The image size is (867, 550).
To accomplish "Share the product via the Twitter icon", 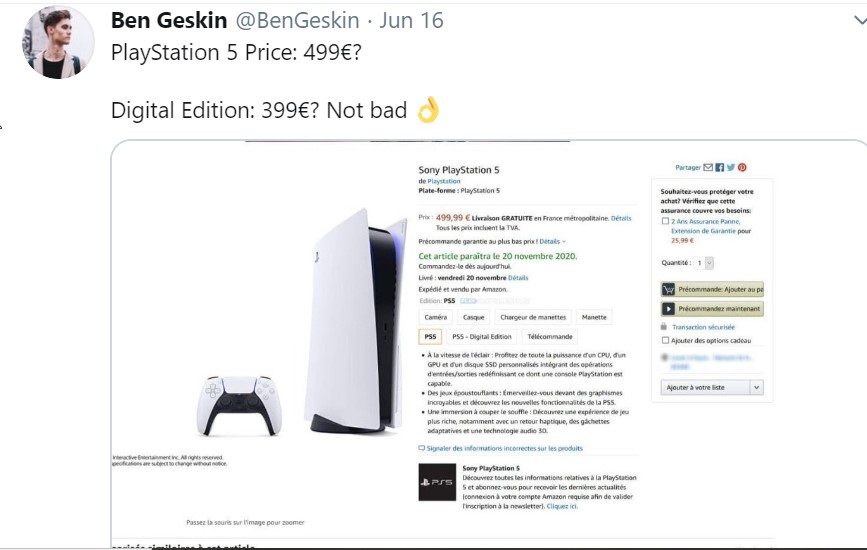I will 730,167.
